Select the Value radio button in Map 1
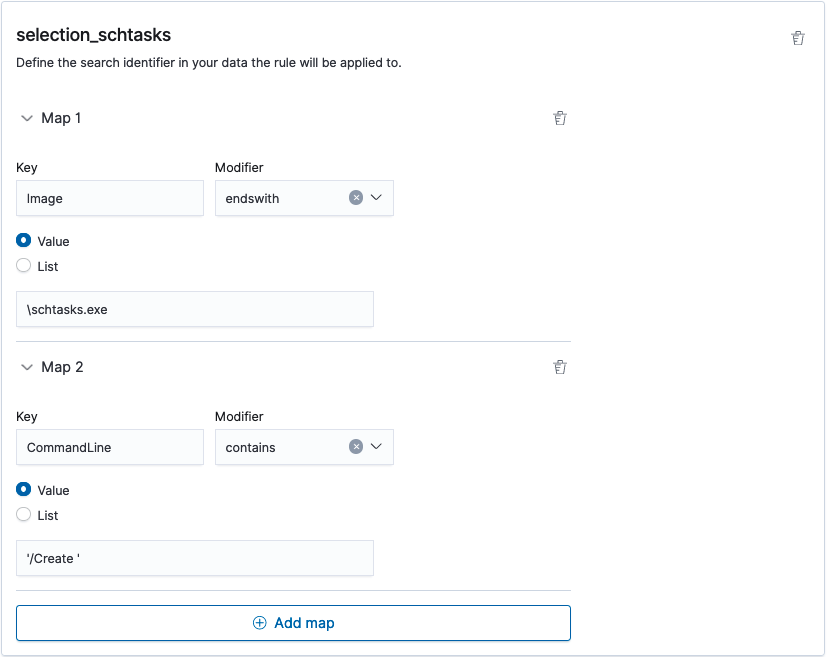Image resolution: width=828 pixels, height=657 pixels. [x=24, y=241]
